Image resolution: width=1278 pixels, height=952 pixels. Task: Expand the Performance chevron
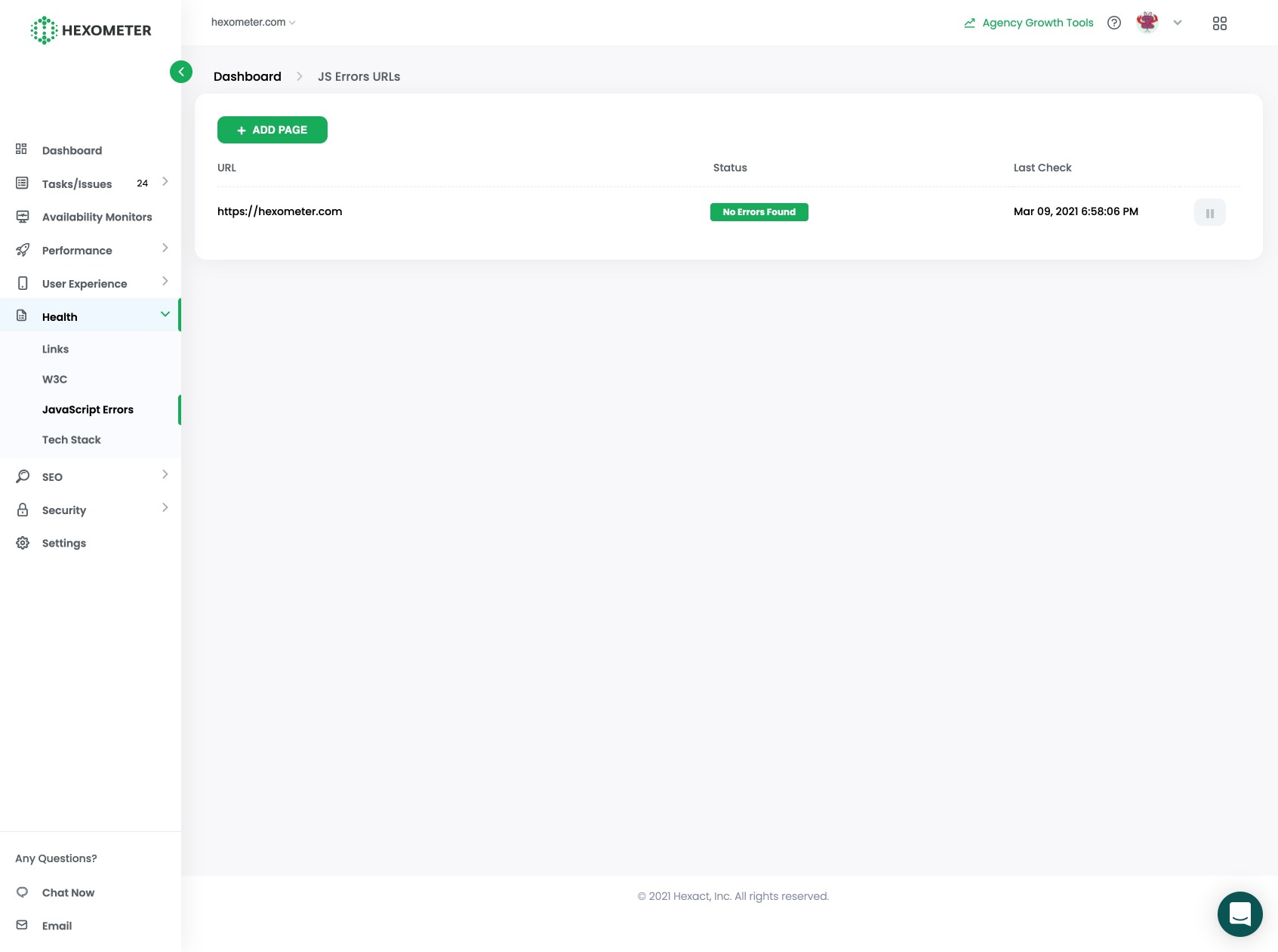coord(165,248)
